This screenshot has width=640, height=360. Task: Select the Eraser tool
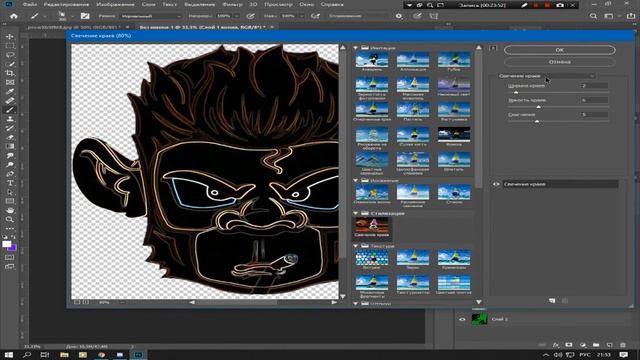click(x=10, y=137)
